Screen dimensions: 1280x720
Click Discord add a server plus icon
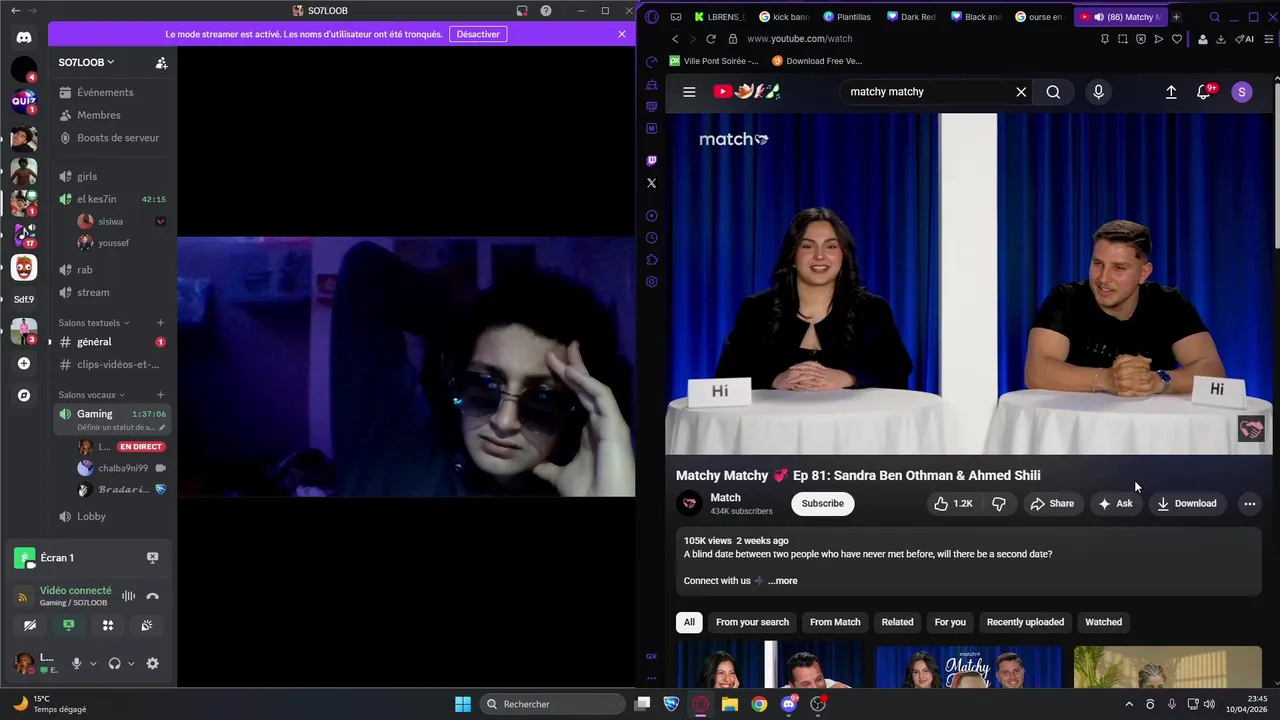tap(24, 363)
